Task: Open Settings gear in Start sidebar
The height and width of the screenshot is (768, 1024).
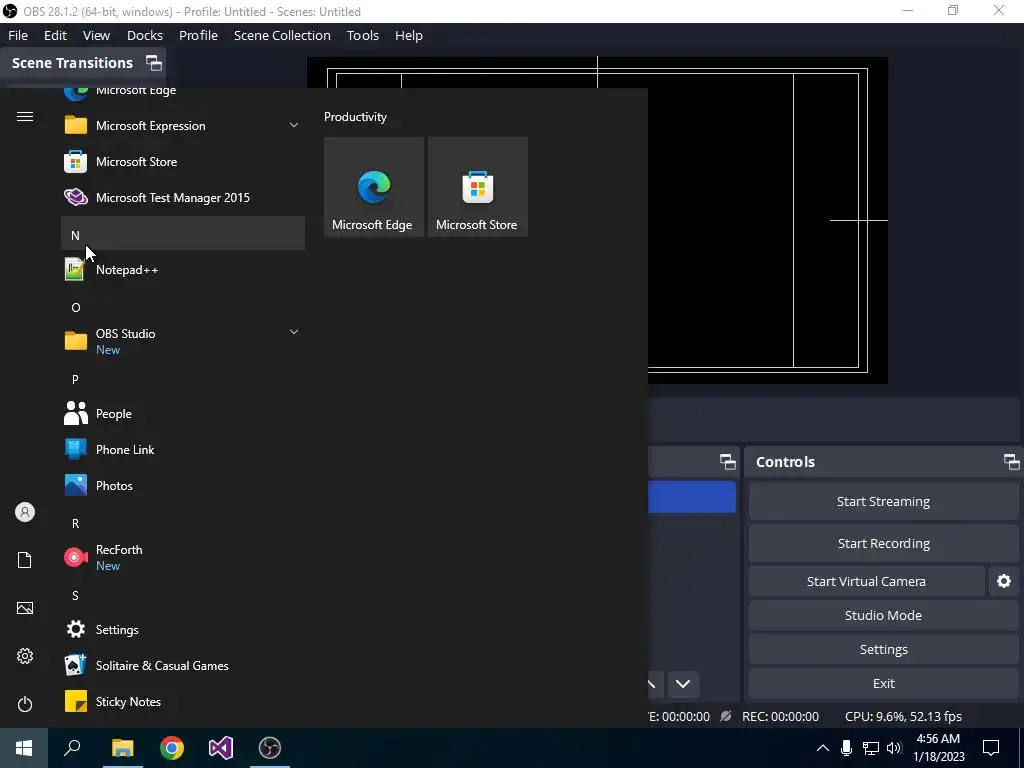Action: 25,656
